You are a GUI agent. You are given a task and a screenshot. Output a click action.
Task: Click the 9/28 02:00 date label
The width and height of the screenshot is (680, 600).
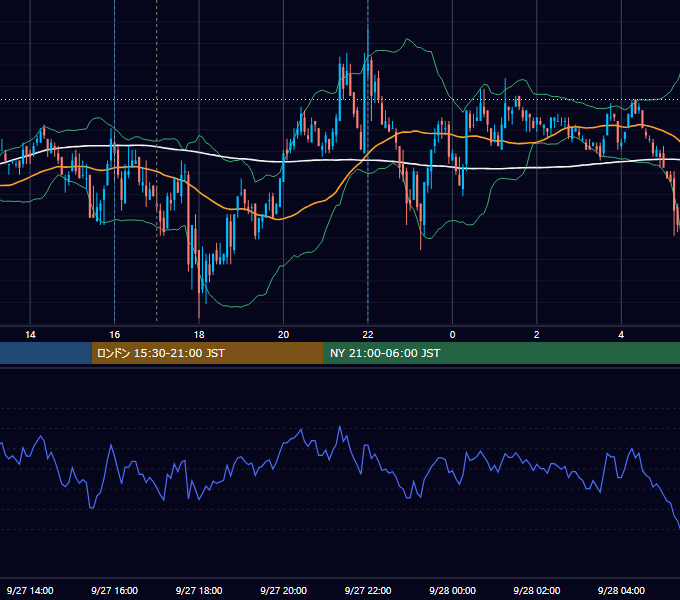536,590
